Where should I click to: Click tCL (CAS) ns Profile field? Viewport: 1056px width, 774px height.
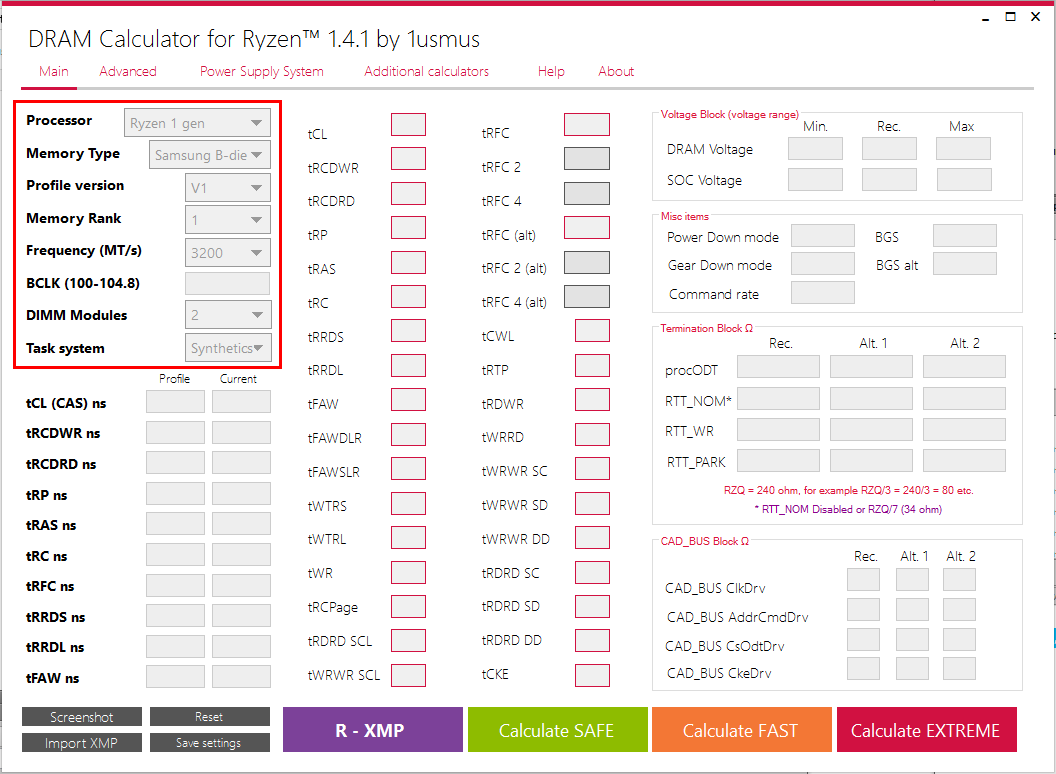[x=175, y=401]
